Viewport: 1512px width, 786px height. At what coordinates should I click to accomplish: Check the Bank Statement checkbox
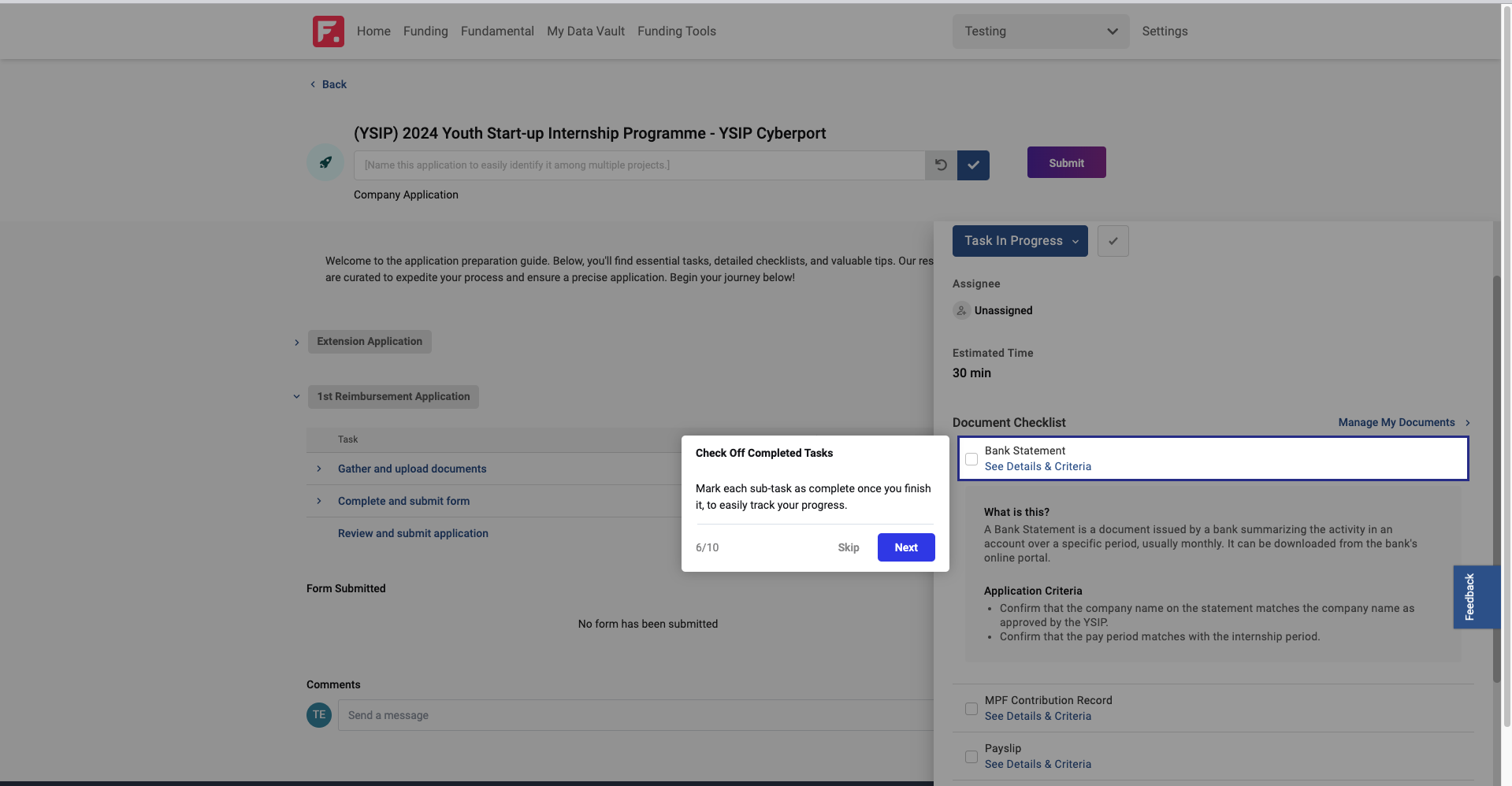tap(971, 459)
